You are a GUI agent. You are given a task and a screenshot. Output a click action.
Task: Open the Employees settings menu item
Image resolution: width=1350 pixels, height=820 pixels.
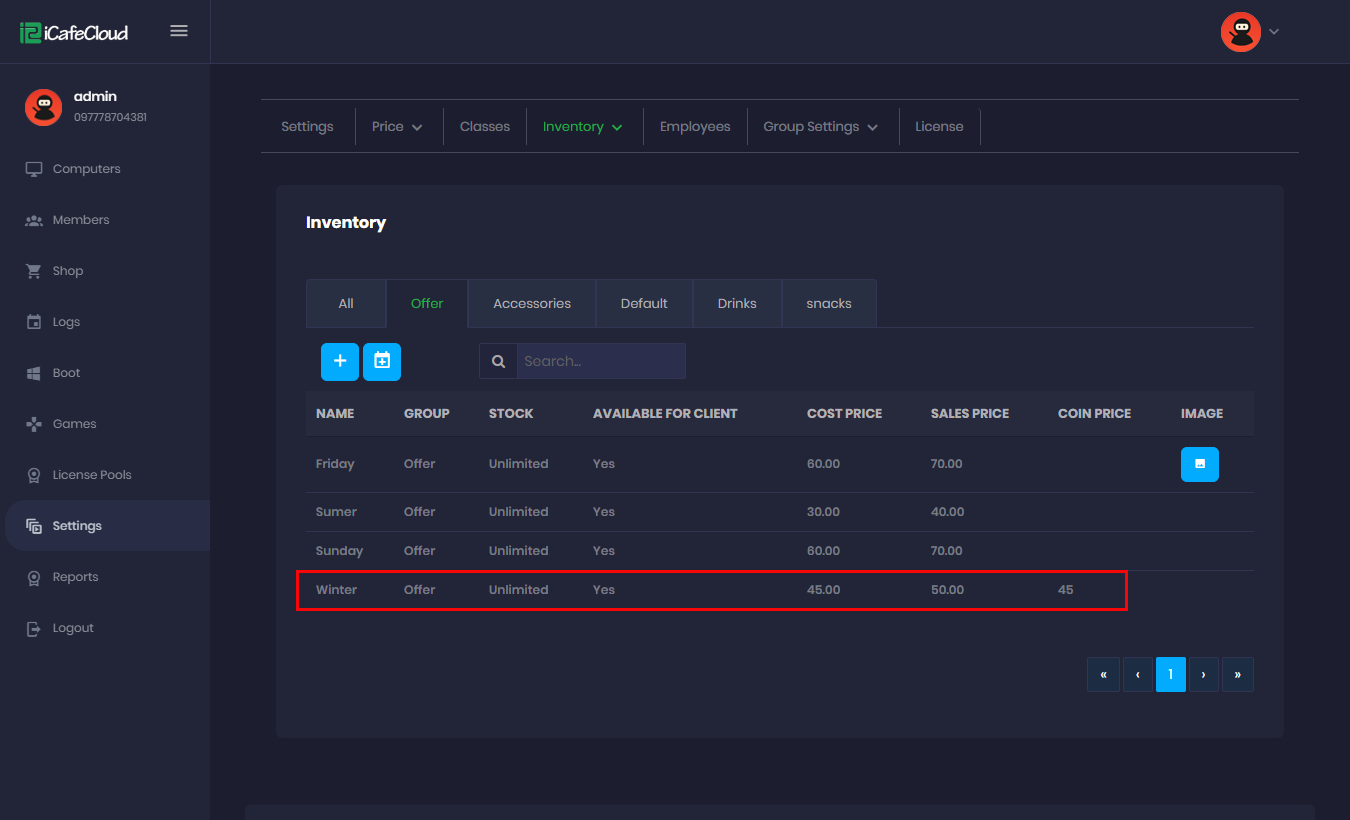695,127
